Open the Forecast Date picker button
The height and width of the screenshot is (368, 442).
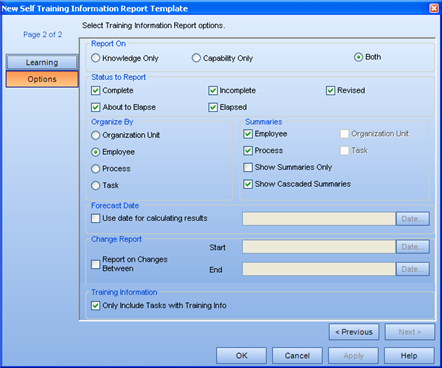[413, 219]
